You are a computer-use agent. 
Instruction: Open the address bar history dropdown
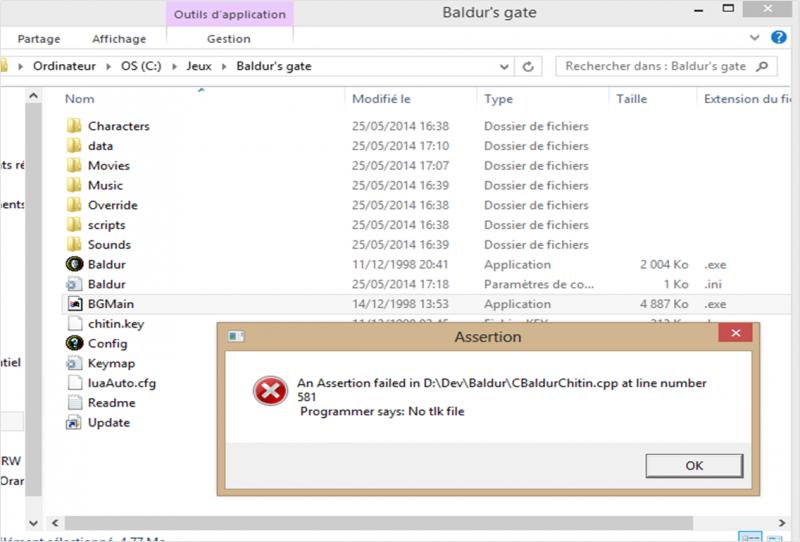(x=504, y=66)
